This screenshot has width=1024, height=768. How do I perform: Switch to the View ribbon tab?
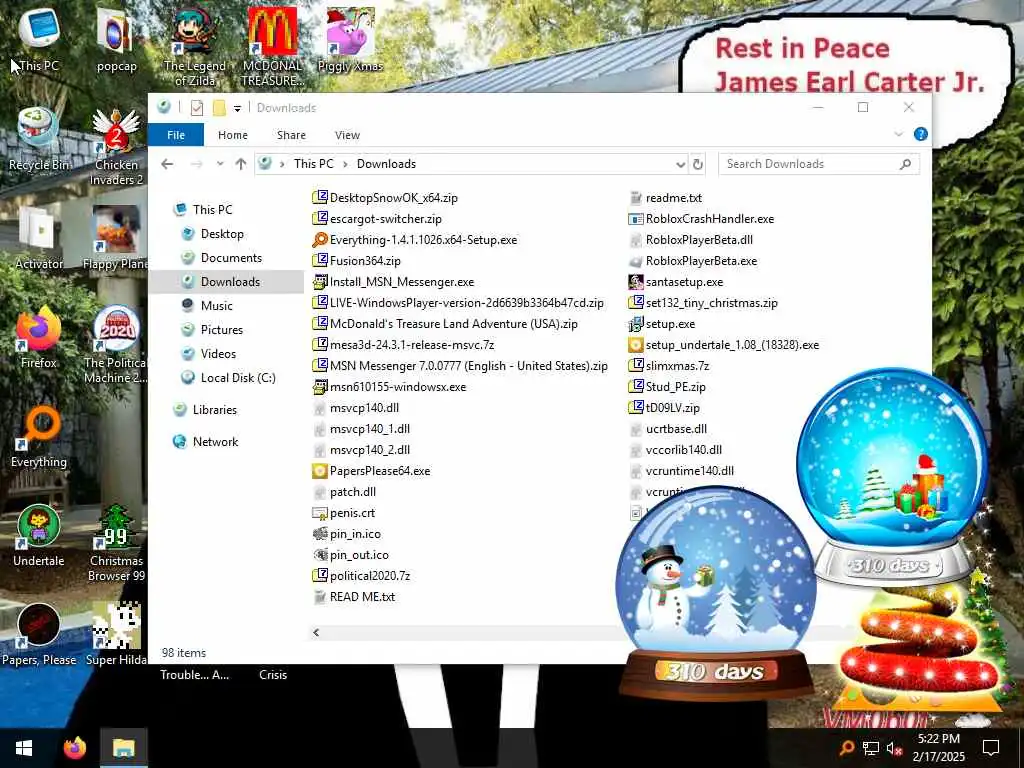[347, 135]
